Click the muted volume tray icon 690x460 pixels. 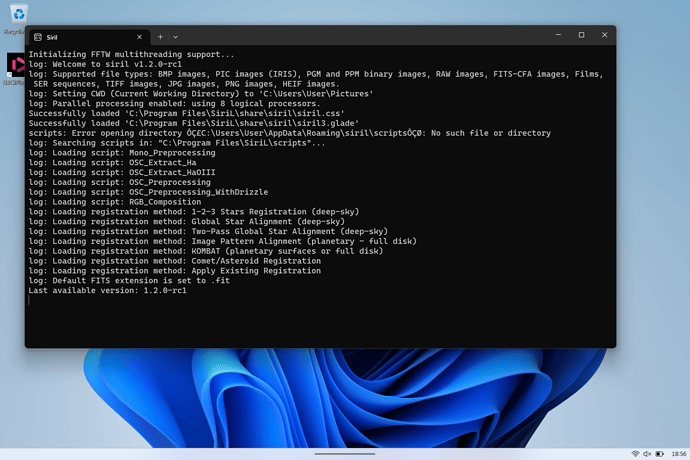click(647, 453)
